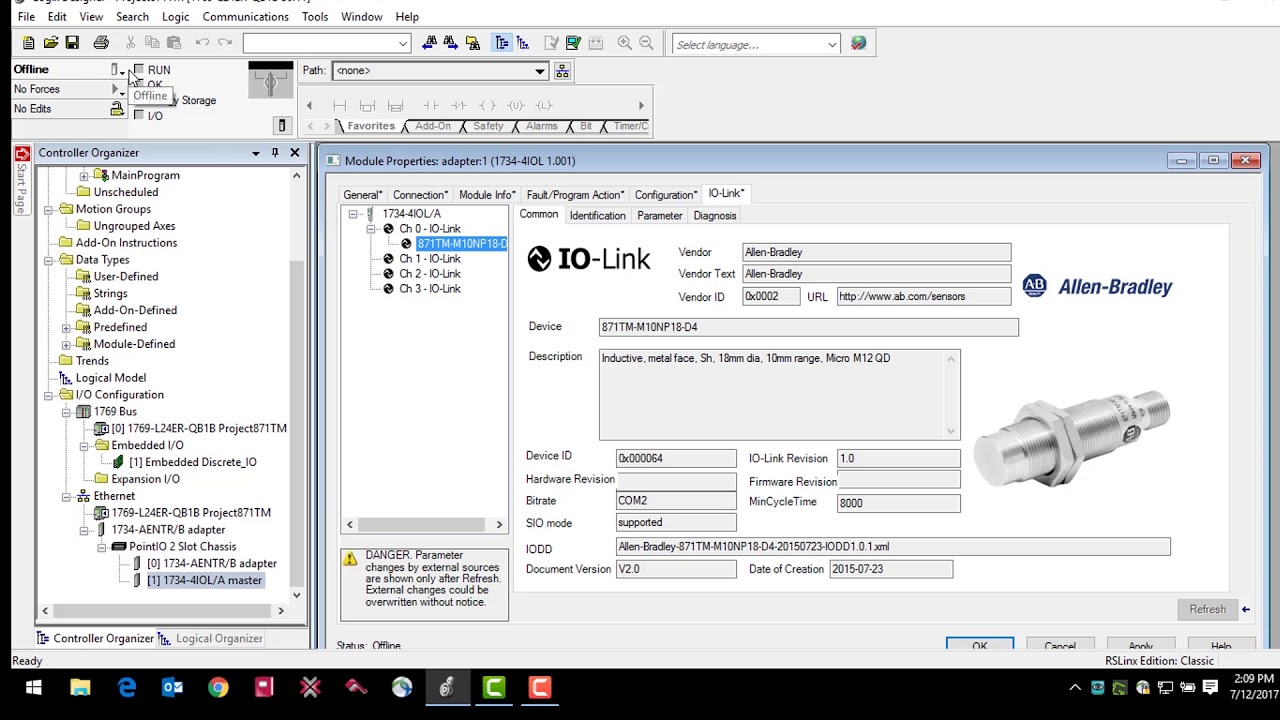Collapse the I/O Configuration tree node
The height and width of the screenshot is (720, 1280).
coord(49,395)
